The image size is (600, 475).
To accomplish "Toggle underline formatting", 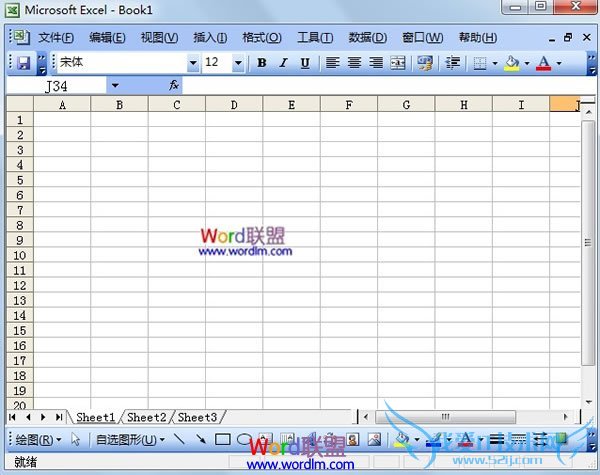I will click(x=305, y=63).
